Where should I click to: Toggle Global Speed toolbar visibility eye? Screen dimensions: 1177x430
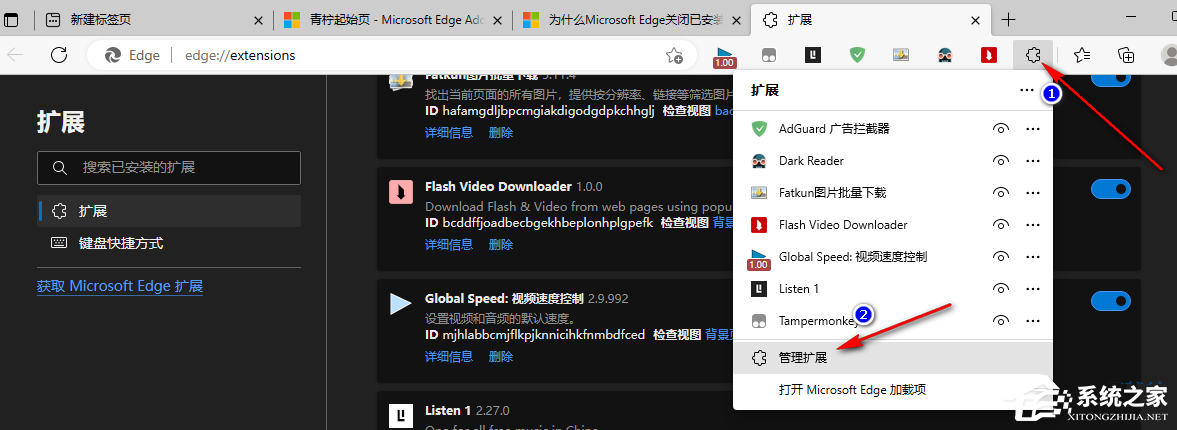(x=1000, y=257)
